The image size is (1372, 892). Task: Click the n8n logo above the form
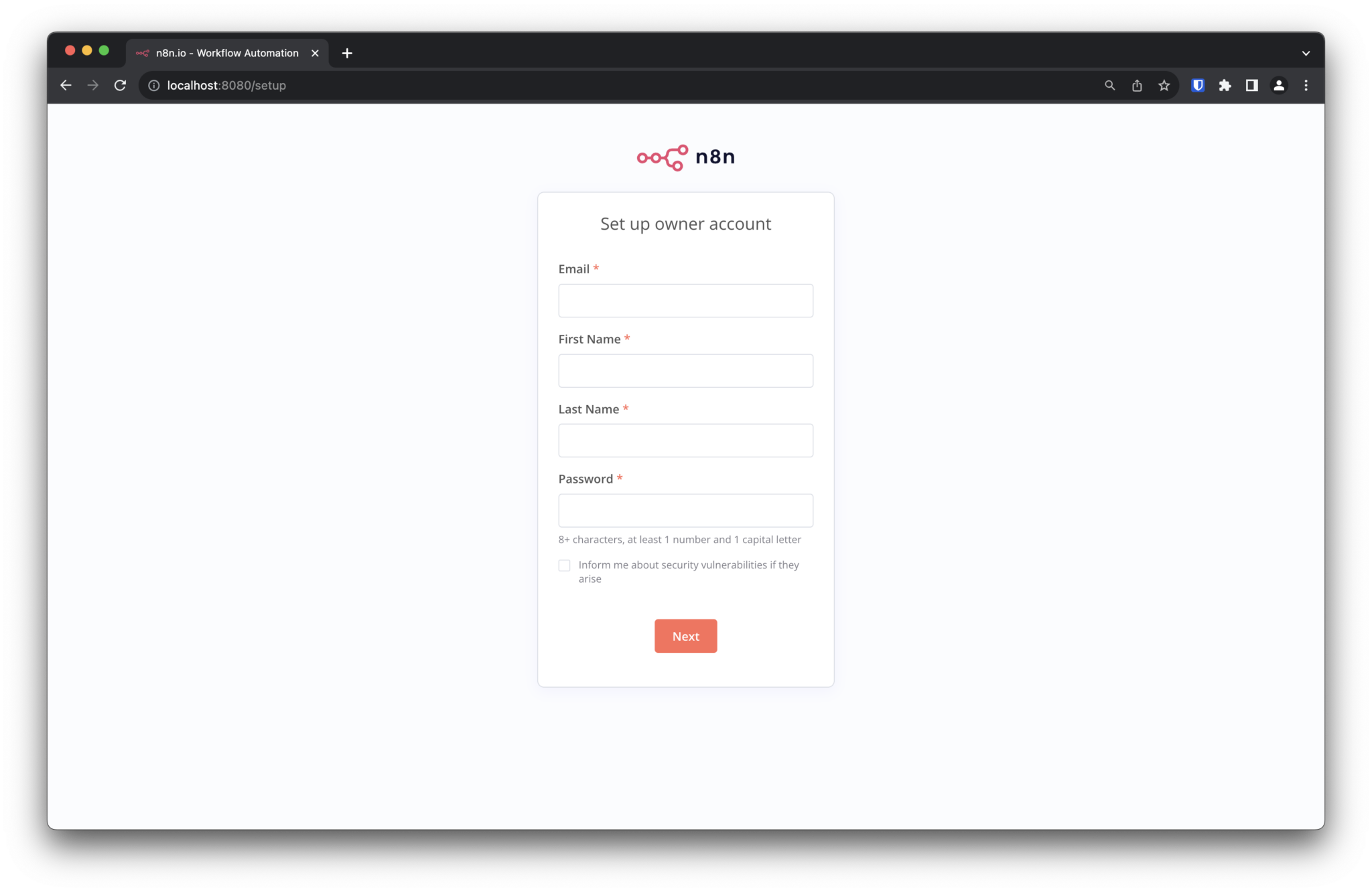click(685, 157)
